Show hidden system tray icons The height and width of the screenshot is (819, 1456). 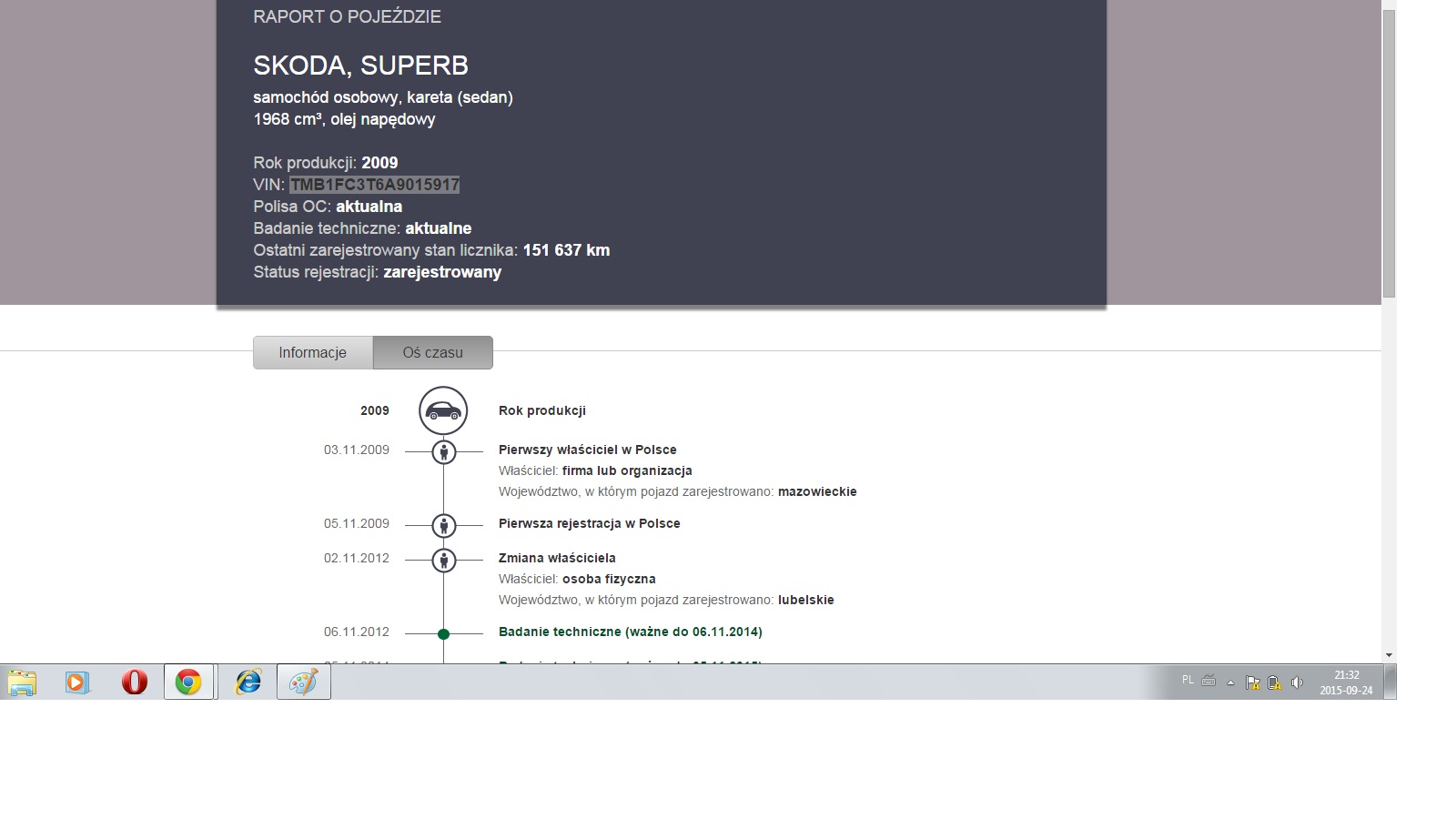point(1230,682)
